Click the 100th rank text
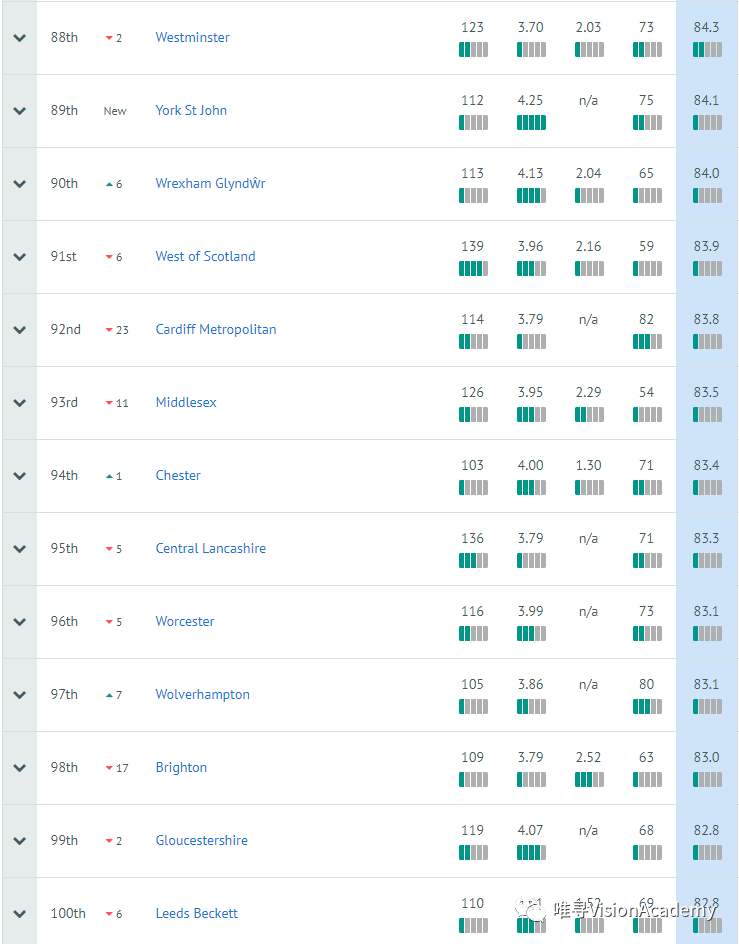 [68, 913]
